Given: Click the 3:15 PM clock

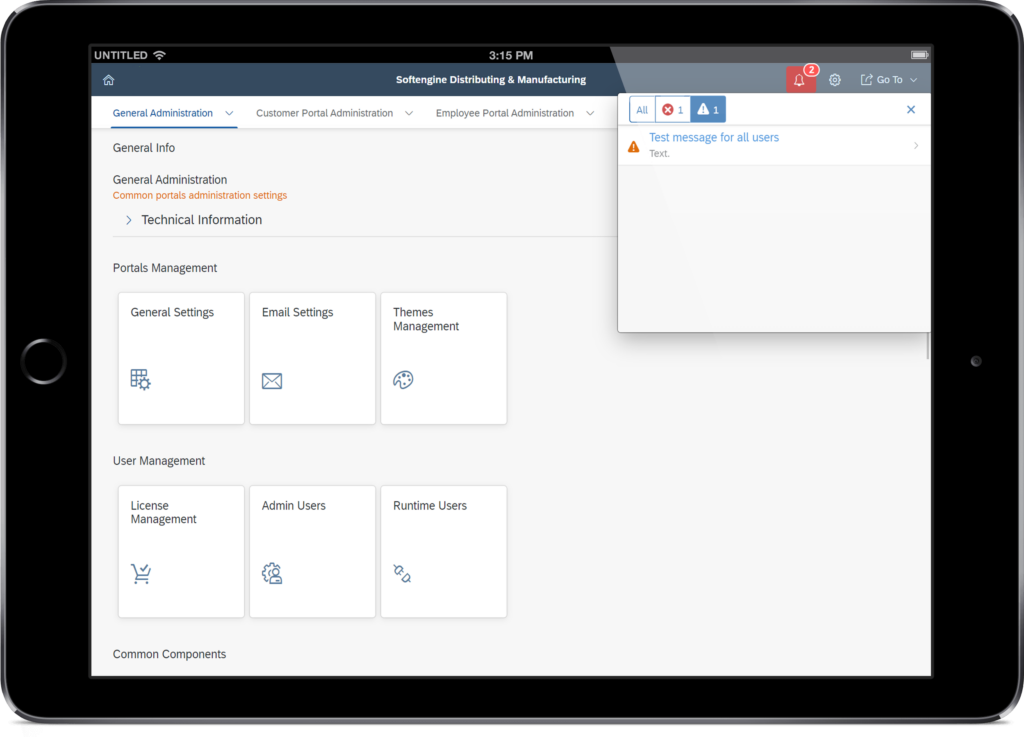Looking at the screenshot, I should [x=511, y=55].
